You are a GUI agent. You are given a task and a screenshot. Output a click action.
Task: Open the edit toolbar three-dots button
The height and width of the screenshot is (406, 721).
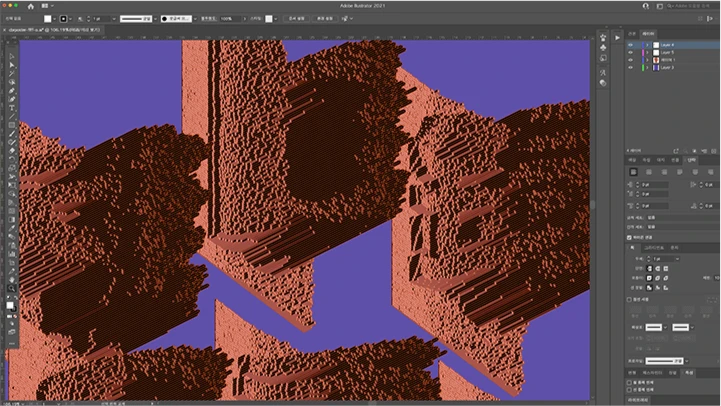[x=11, y=343]
